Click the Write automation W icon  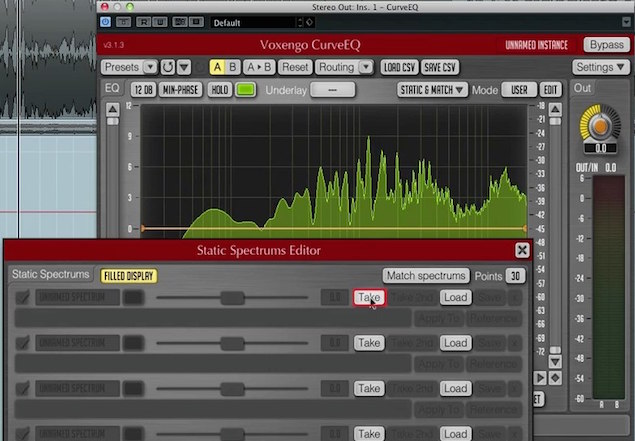coord(160,22)
